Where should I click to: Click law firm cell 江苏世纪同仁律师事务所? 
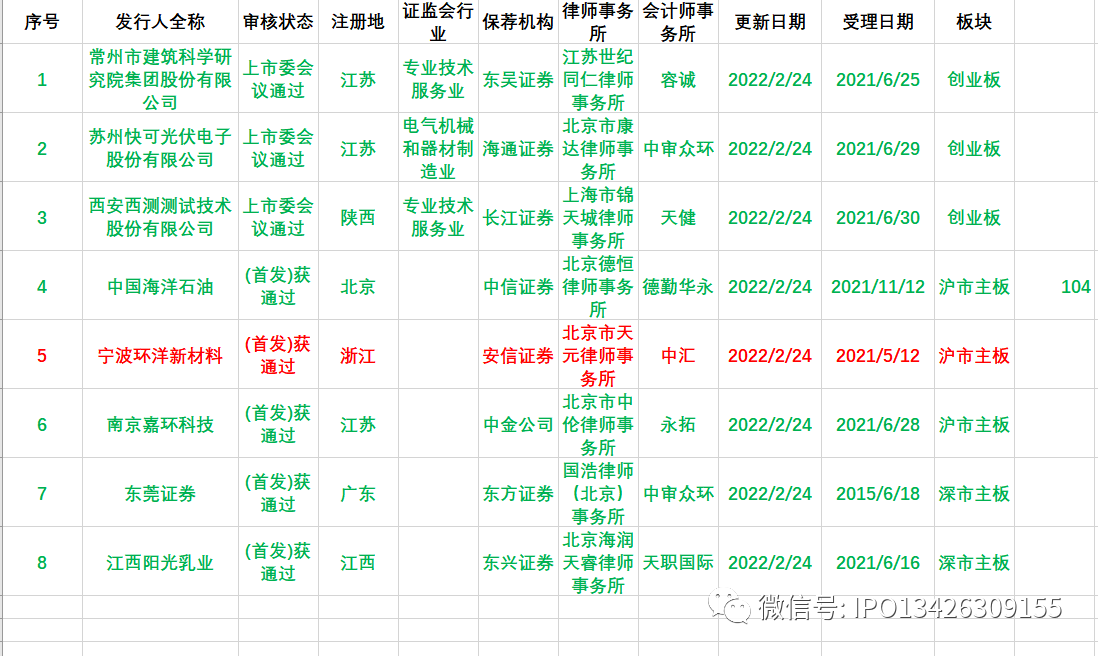pos(598,78)
